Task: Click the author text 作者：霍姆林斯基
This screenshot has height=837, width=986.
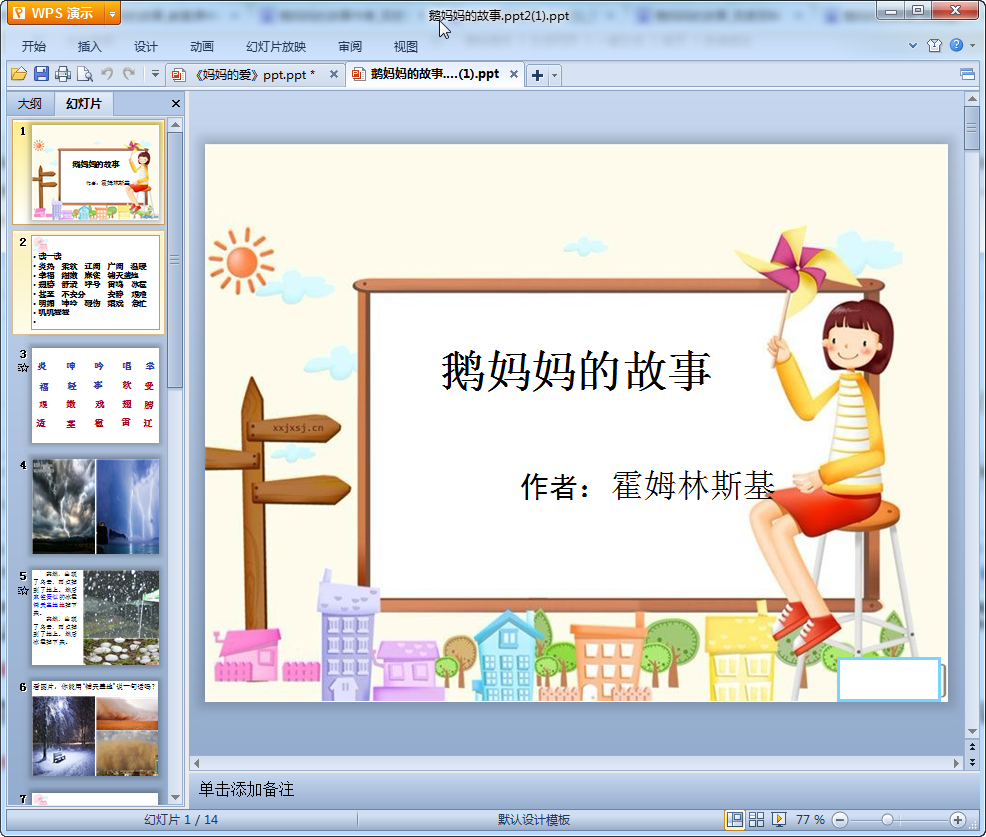Action: point(648,485)
